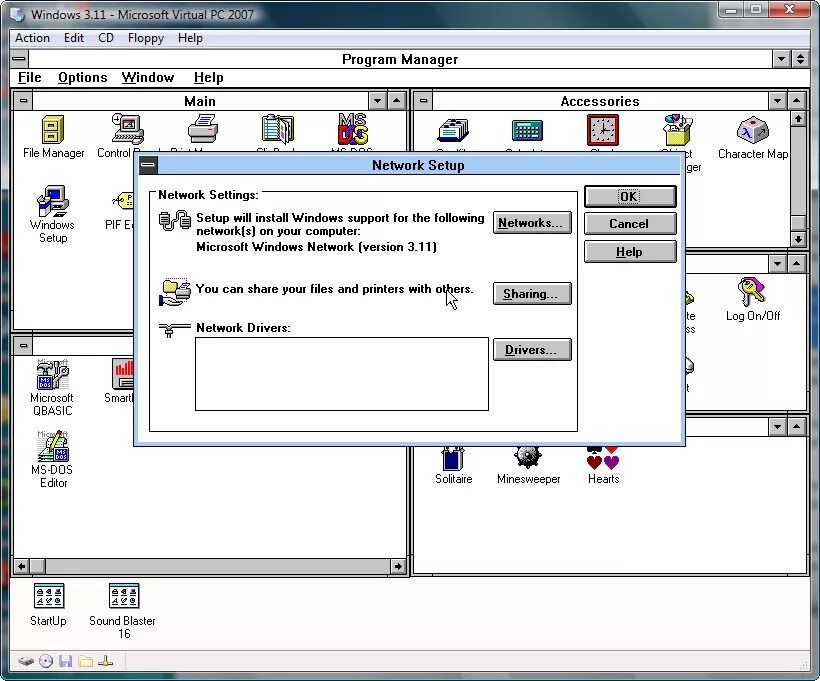The image size is (820, 681).
Task: Open Virtual PC CD menu
Action: [x=106, y=38]
